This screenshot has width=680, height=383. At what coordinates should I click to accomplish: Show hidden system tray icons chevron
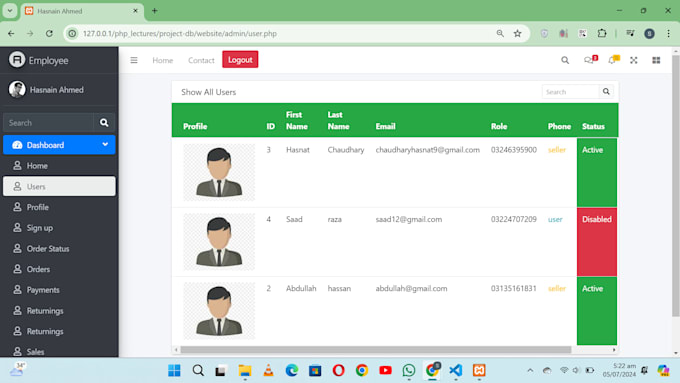pos(530,370)
